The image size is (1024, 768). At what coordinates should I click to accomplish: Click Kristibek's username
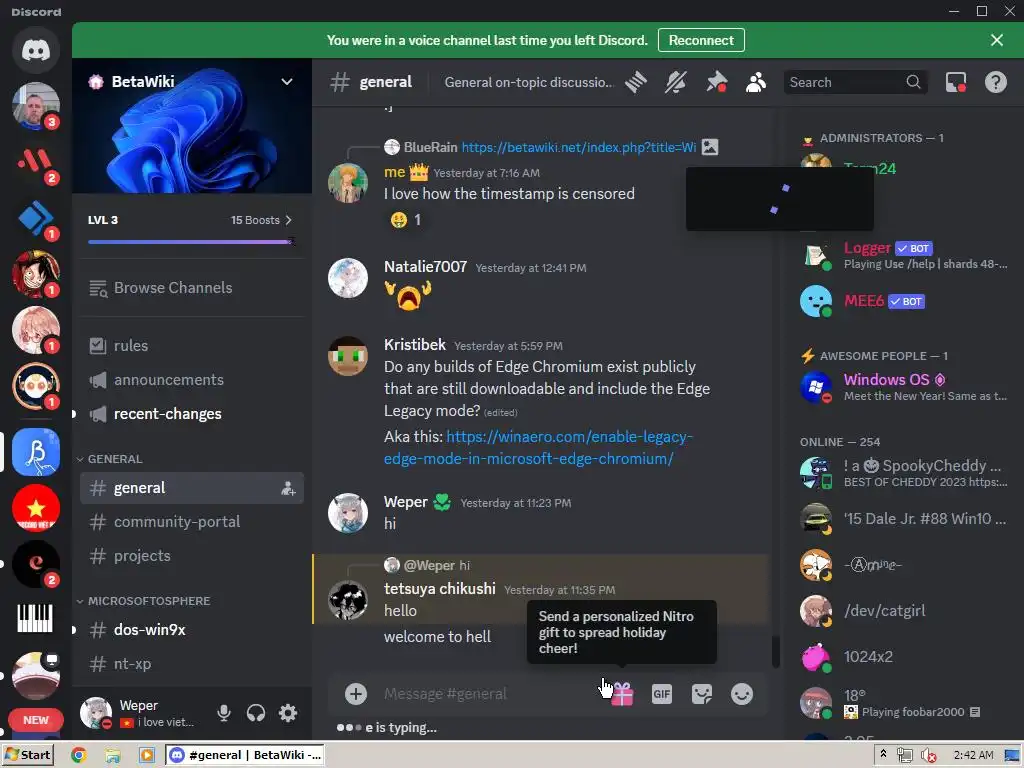coord(415,345)
